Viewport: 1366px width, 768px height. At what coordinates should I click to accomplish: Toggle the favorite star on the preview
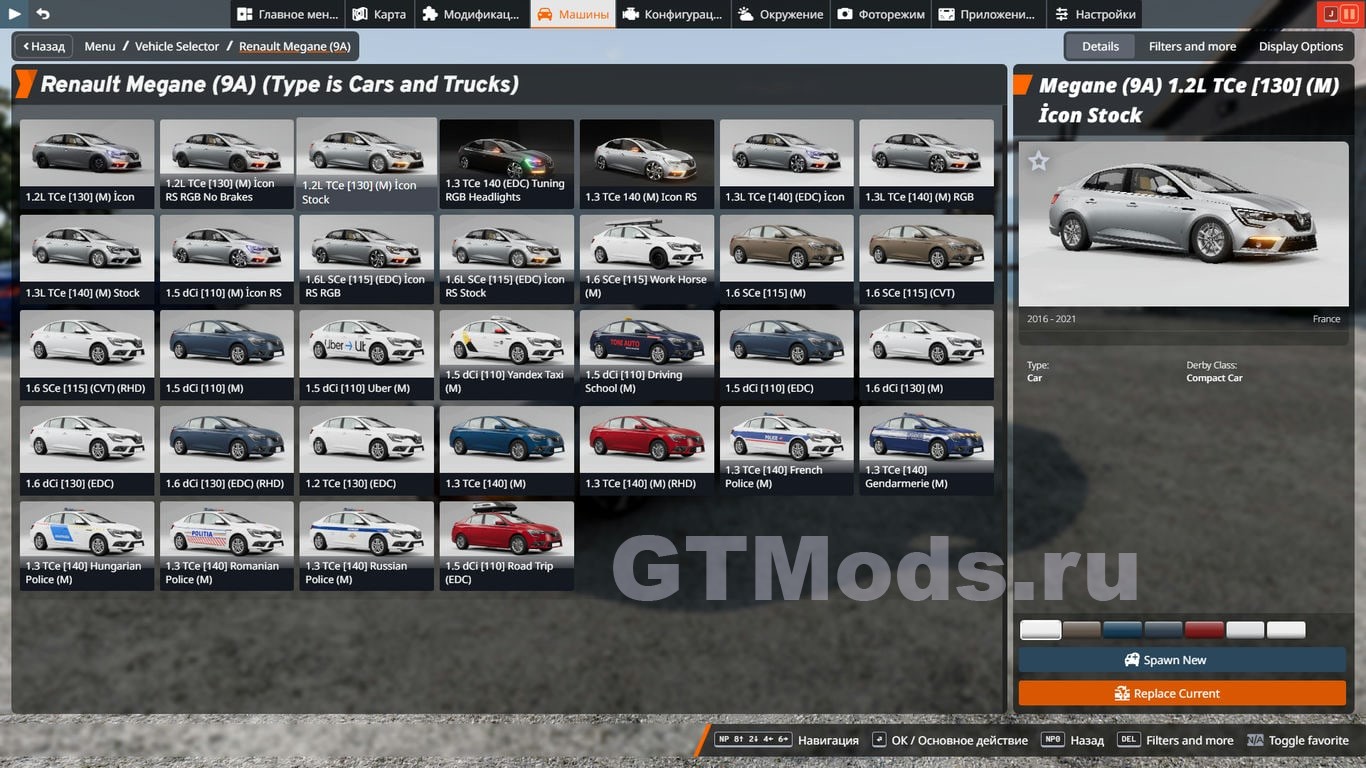[x=1039, y=161]
